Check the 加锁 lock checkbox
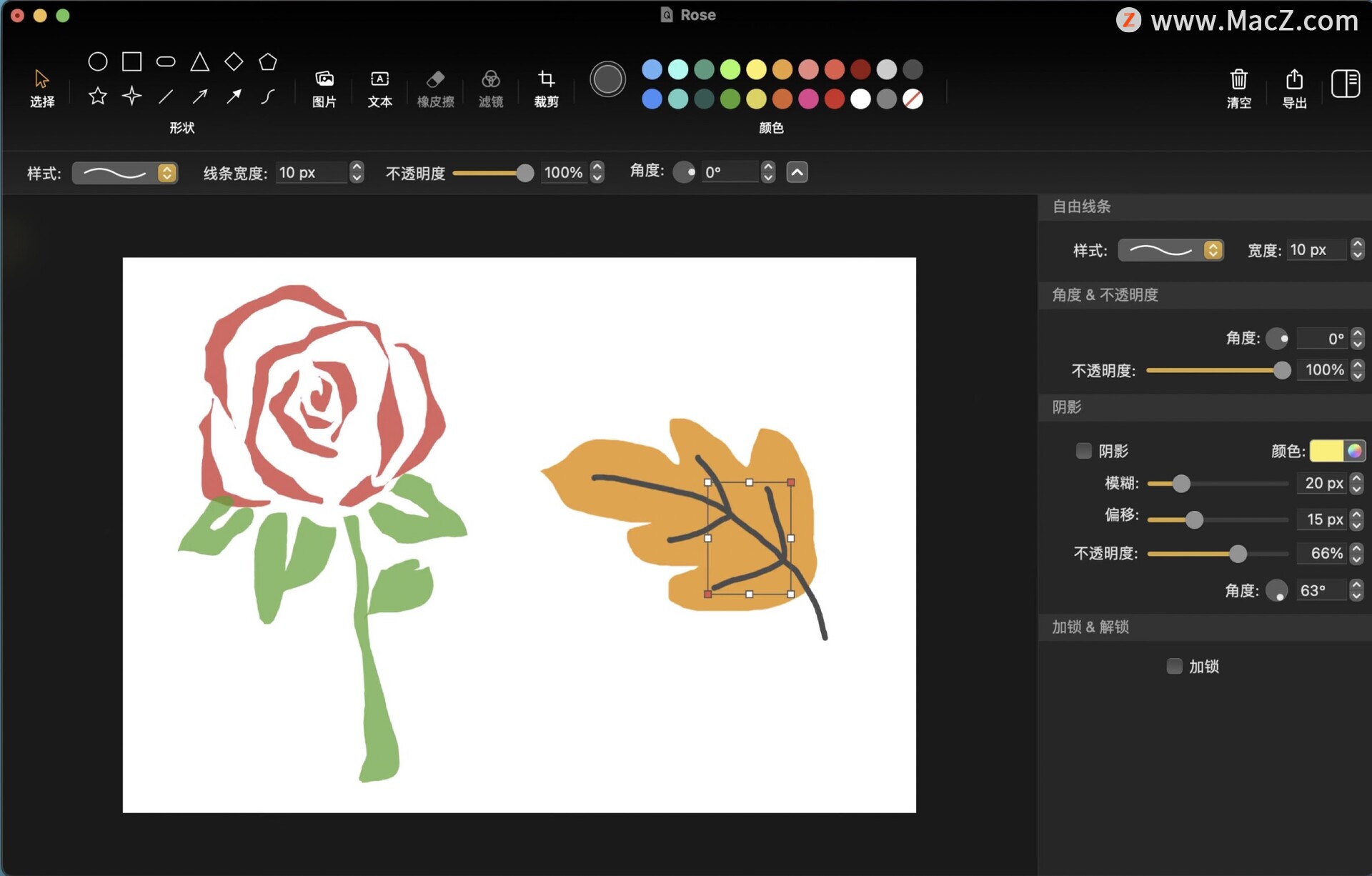This screenshot has height=876, width=1372. tap(1174, 666)
